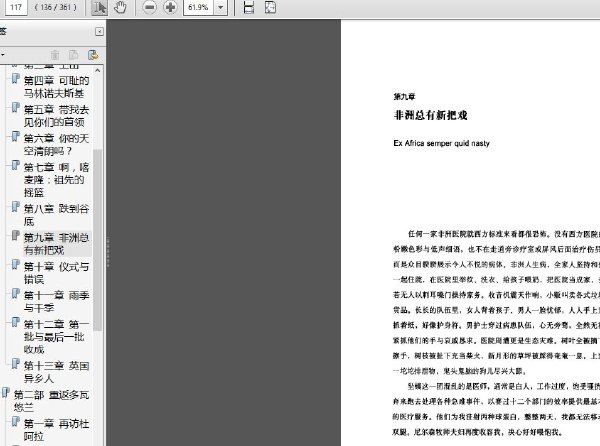Image resolution: width=600 pixels, height=446 pixels.
Task: Open the find current bookmark icon
Action: [x=93, y=55]
